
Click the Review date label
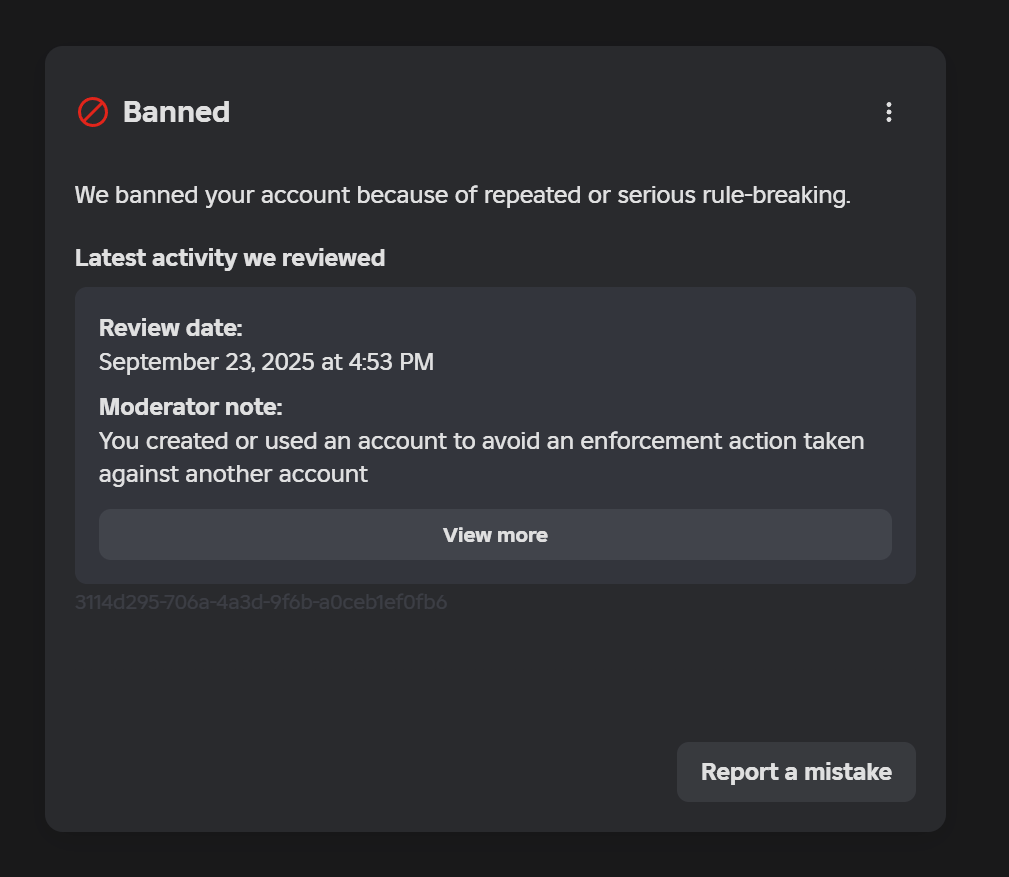click(171, 328)
